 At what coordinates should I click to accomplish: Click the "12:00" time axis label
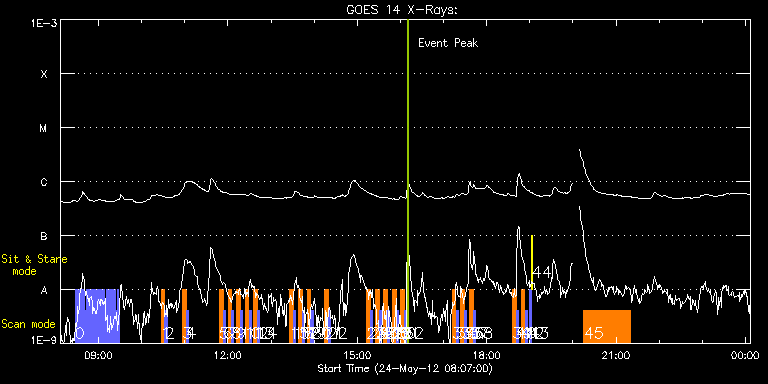(x=228, y=355)
